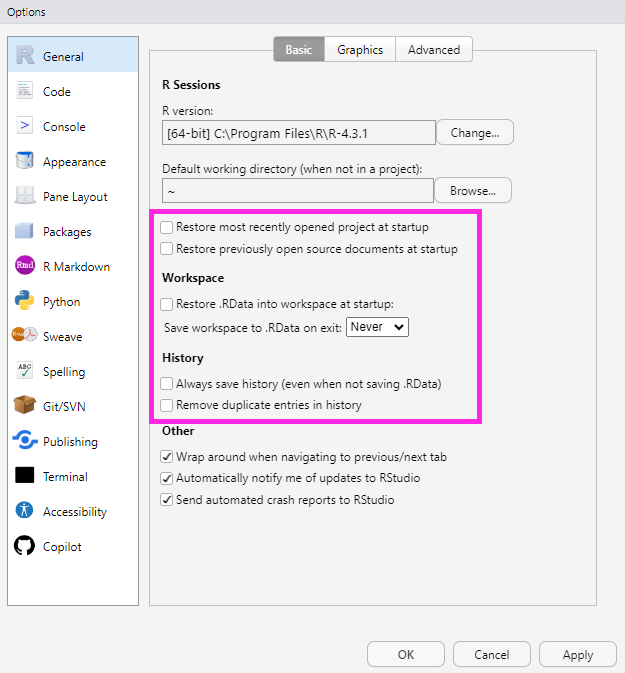Disable automatic RStudio update notifications
Screen dimensions: 625x673
point(167,478)
